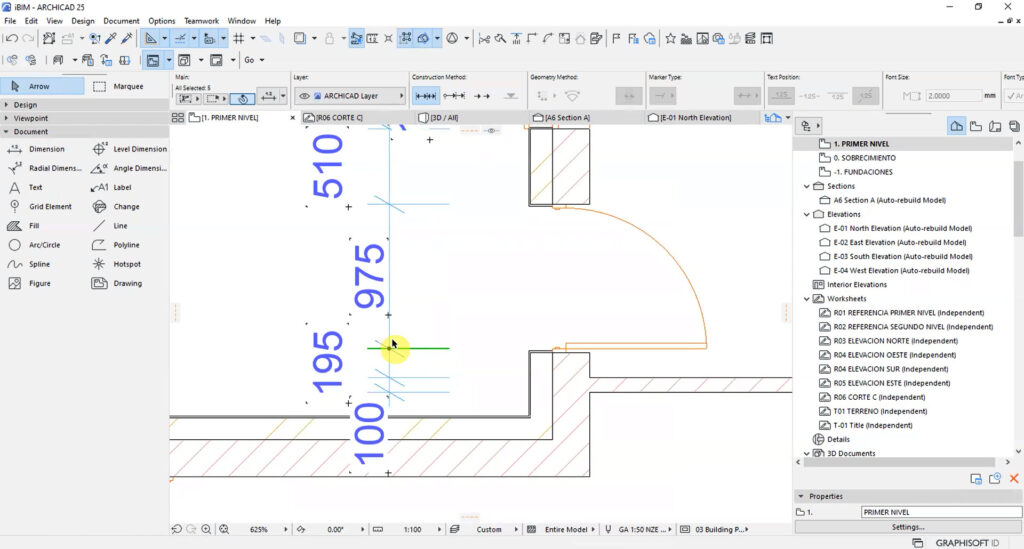Select the Dimension tool
This screenshot has width=1024, height=549.
pos(36,149)
